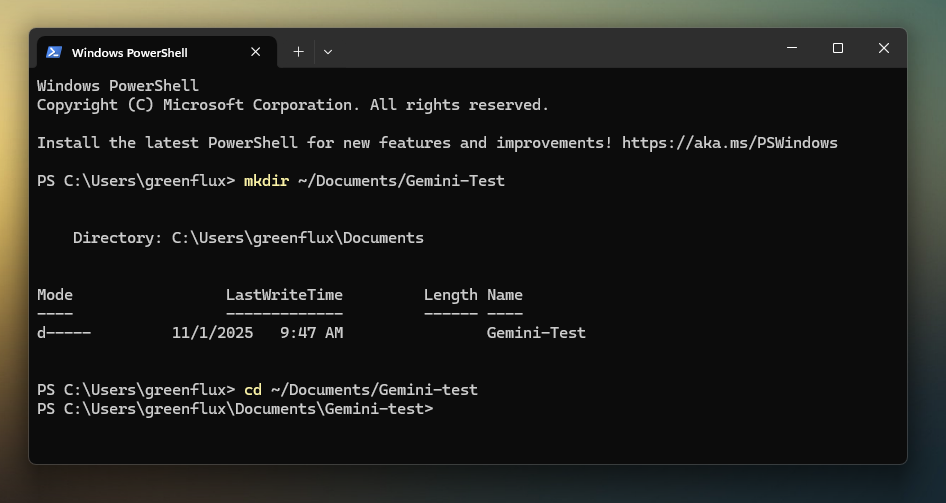Click the Name column header
The image size is (946, 503).
[x=505, y=295]
